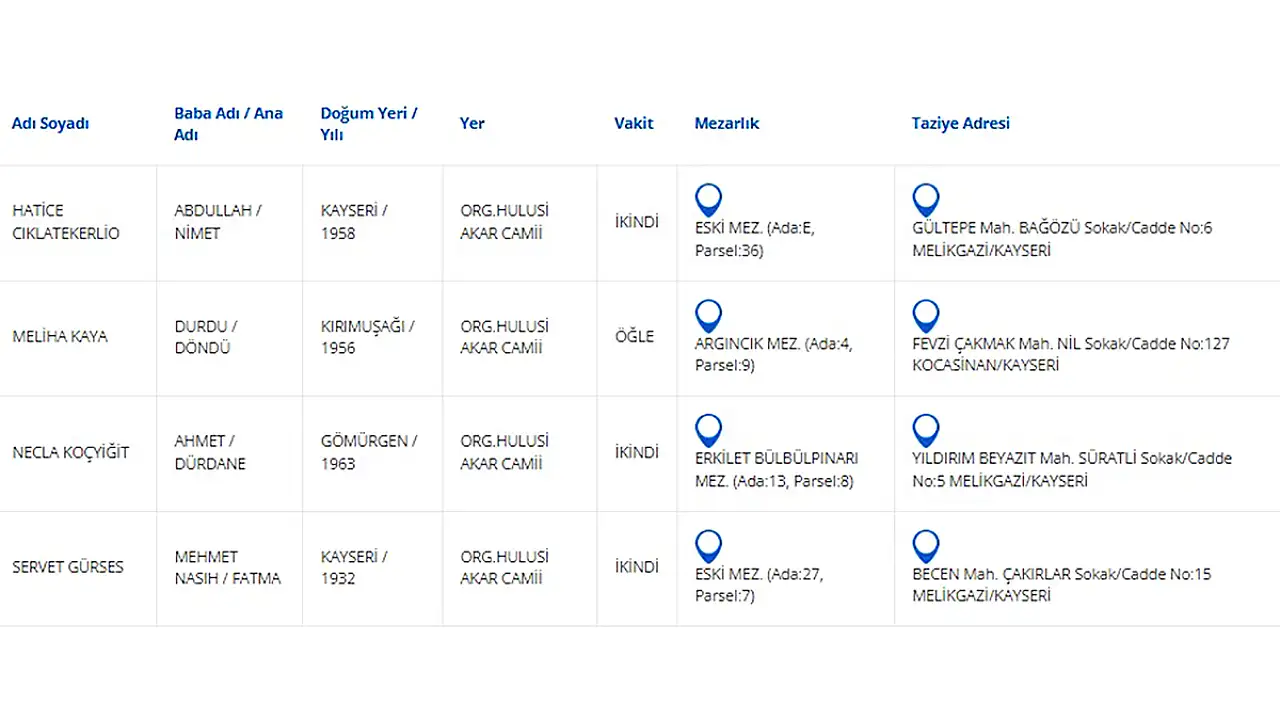Click the Yer column header
This screenshot has height=720, width=1280.
coord(472,123)
